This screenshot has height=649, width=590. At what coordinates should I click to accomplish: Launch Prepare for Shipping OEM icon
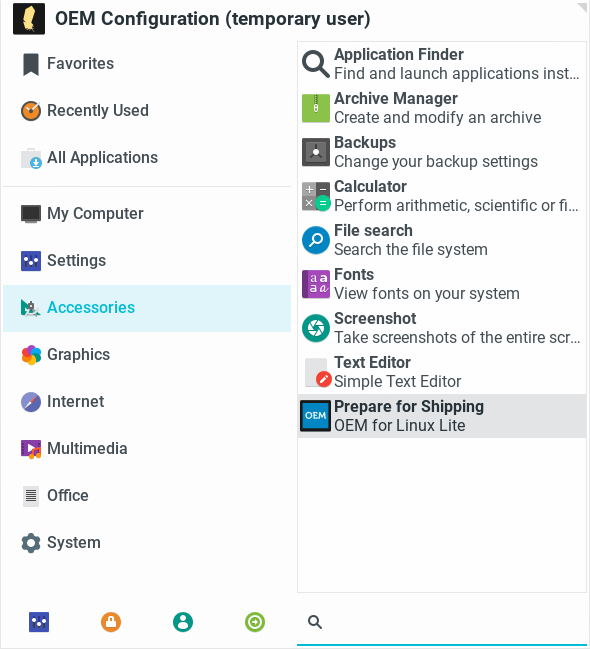tap(315, 416)
